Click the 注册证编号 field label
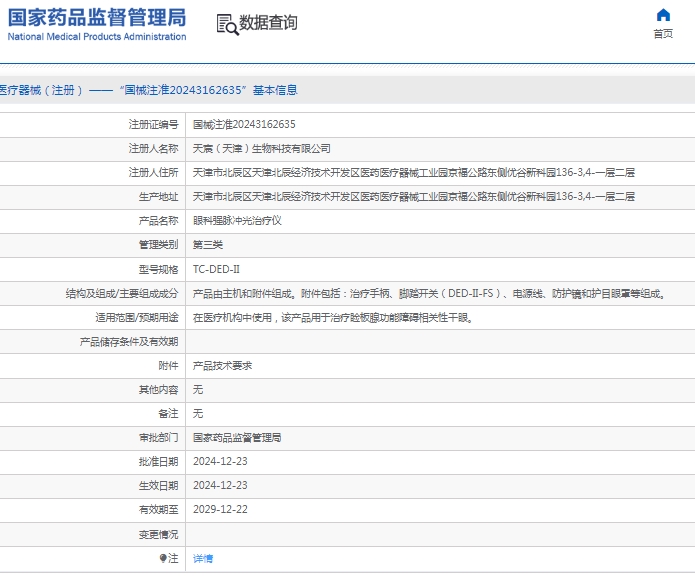 pyautogui.click(x=153, y=125)
